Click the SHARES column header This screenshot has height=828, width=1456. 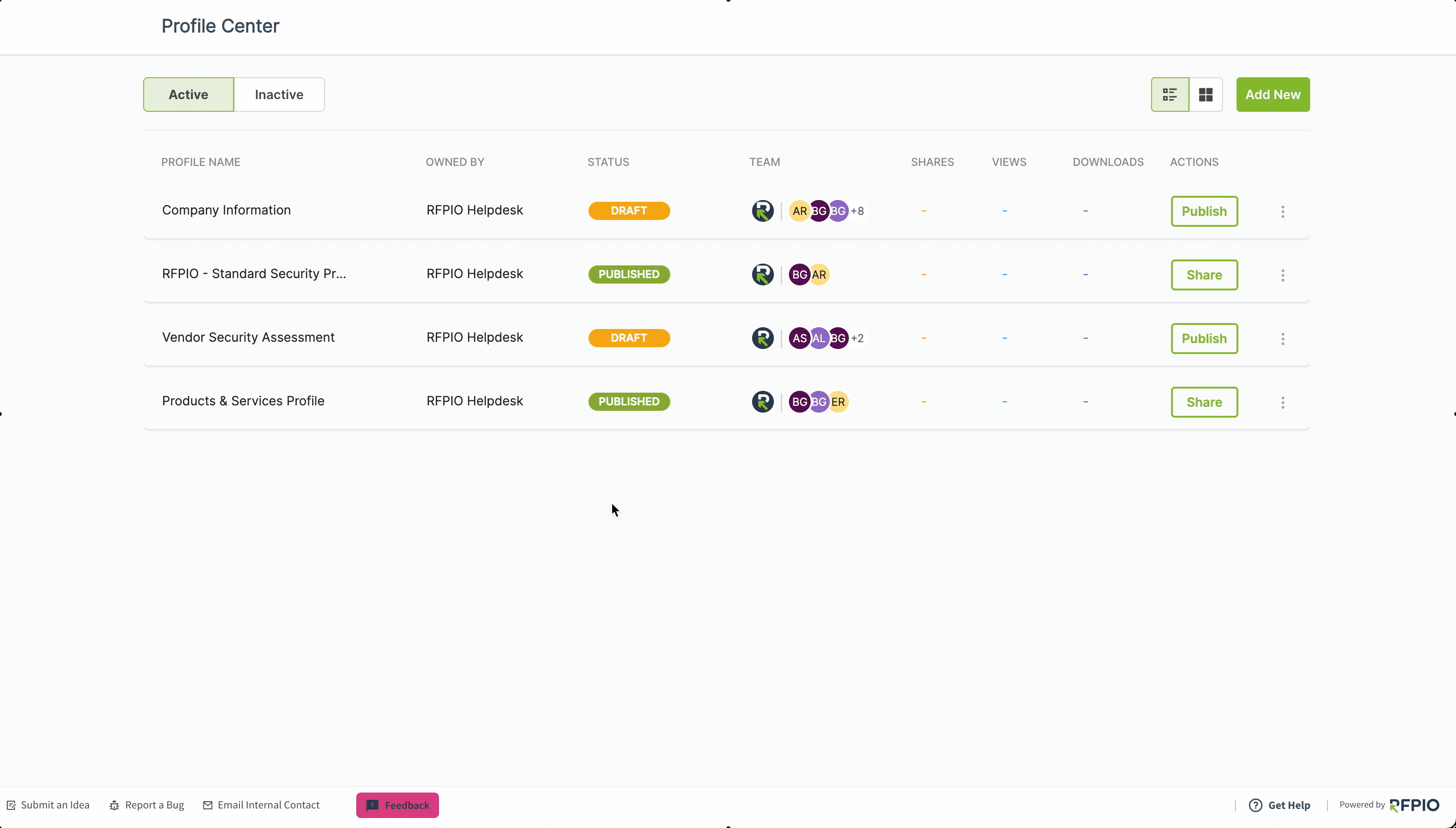932,162
